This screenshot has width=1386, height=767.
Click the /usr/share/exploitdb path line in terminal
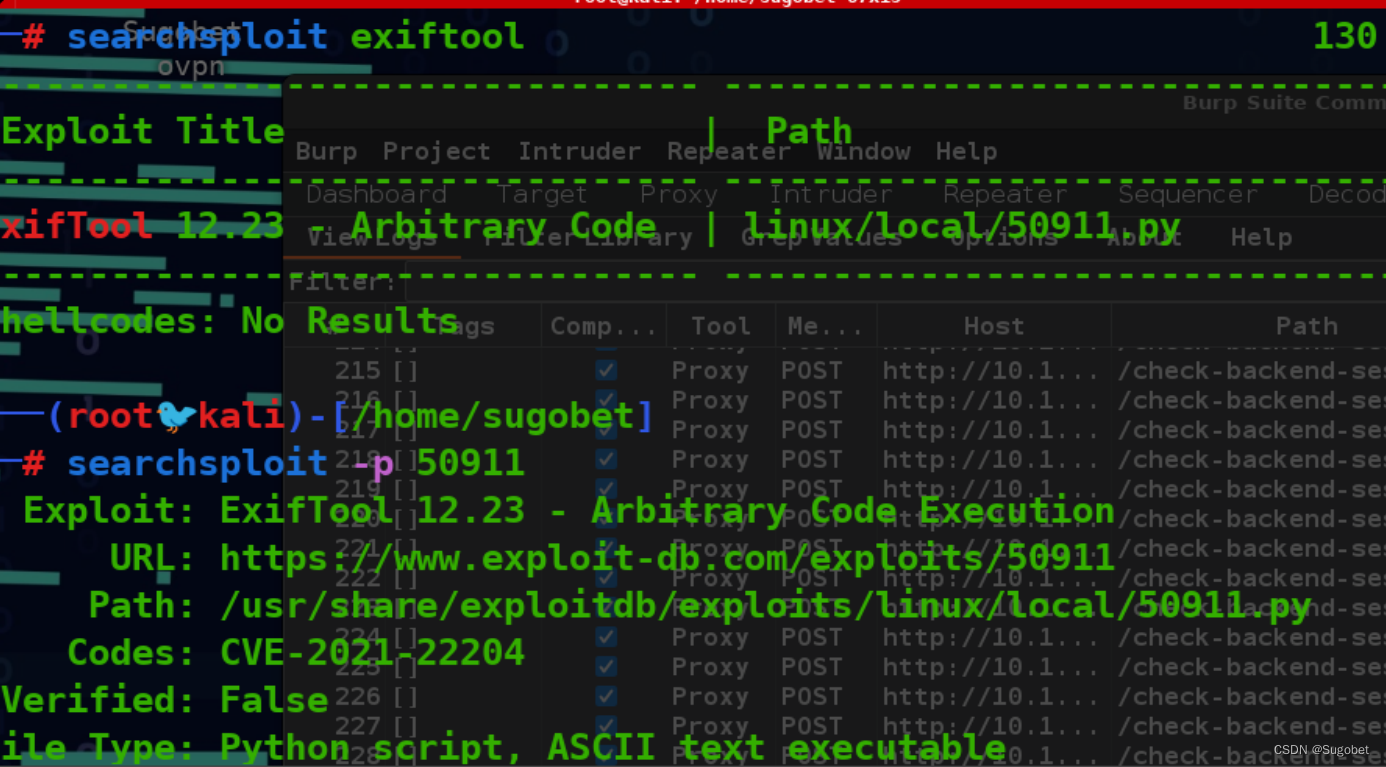tap(765, 606)
